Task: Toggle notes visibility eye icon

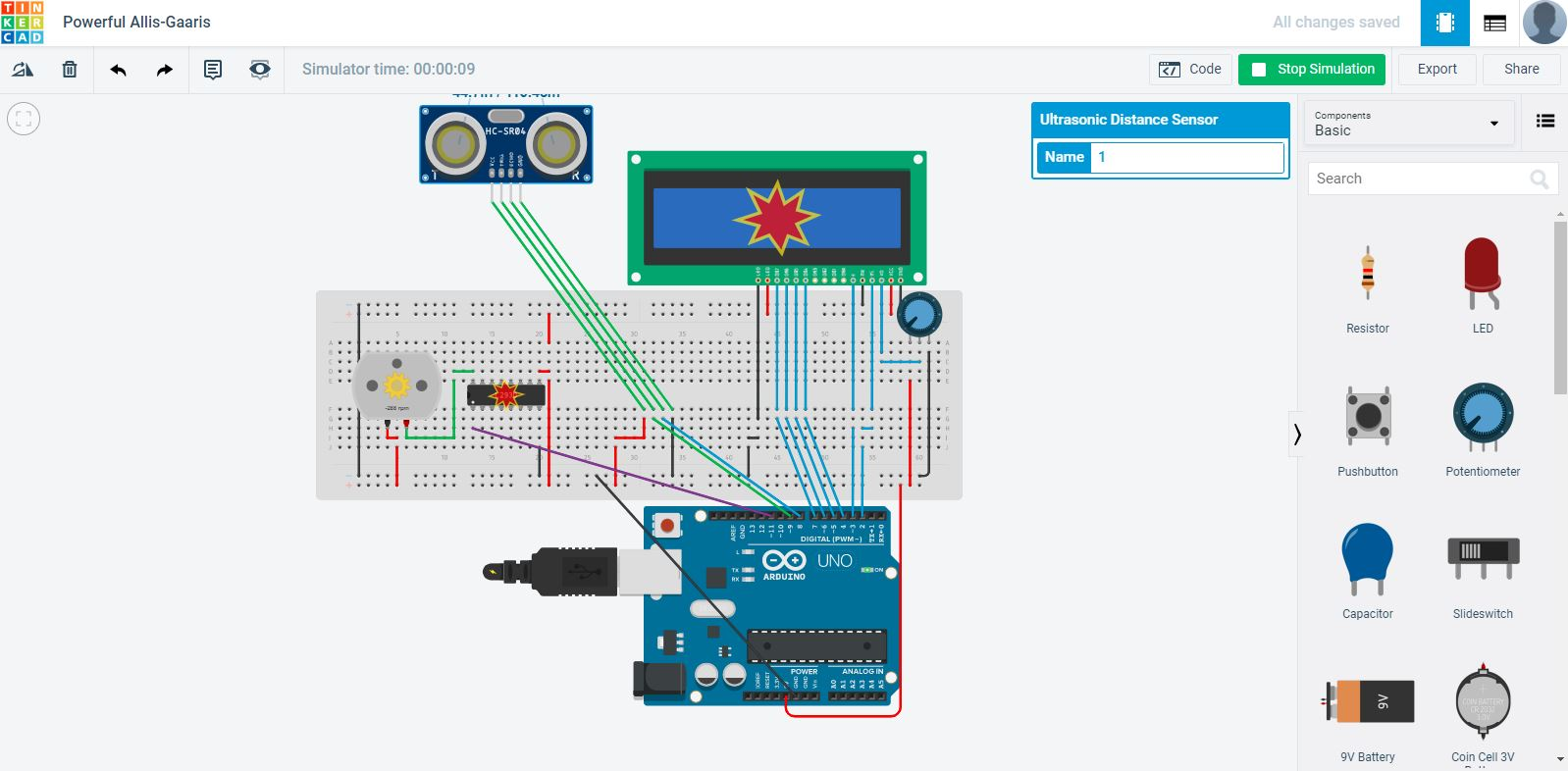Action: pos(260,70)
